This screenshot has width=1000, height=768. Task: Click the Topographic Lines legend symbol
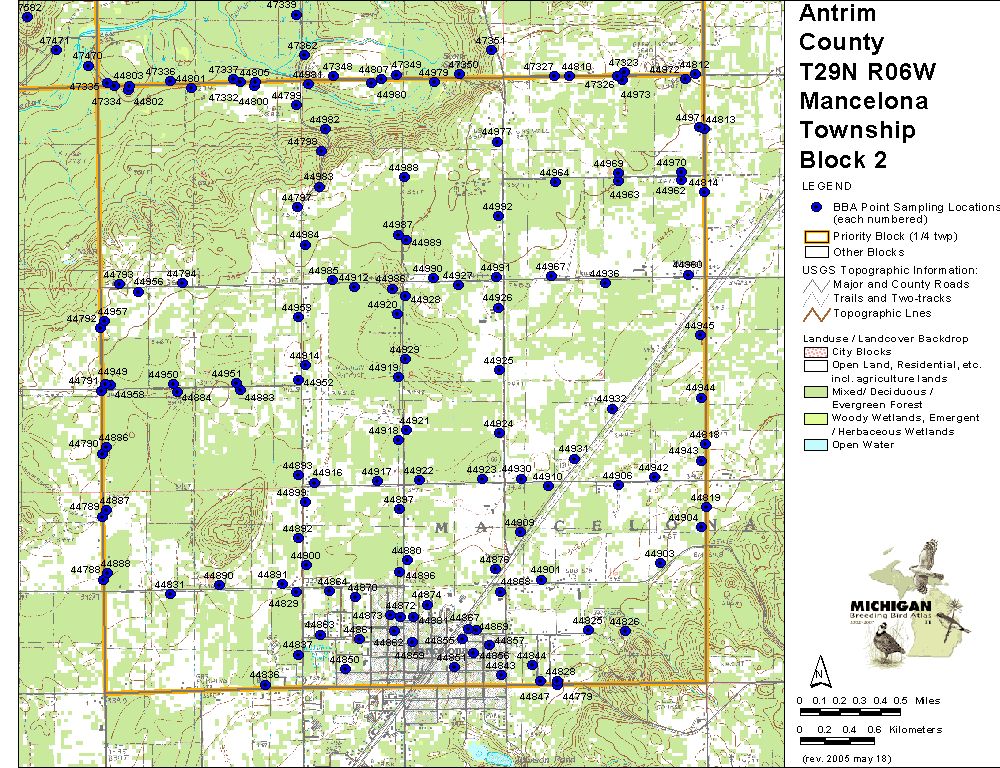817,313
